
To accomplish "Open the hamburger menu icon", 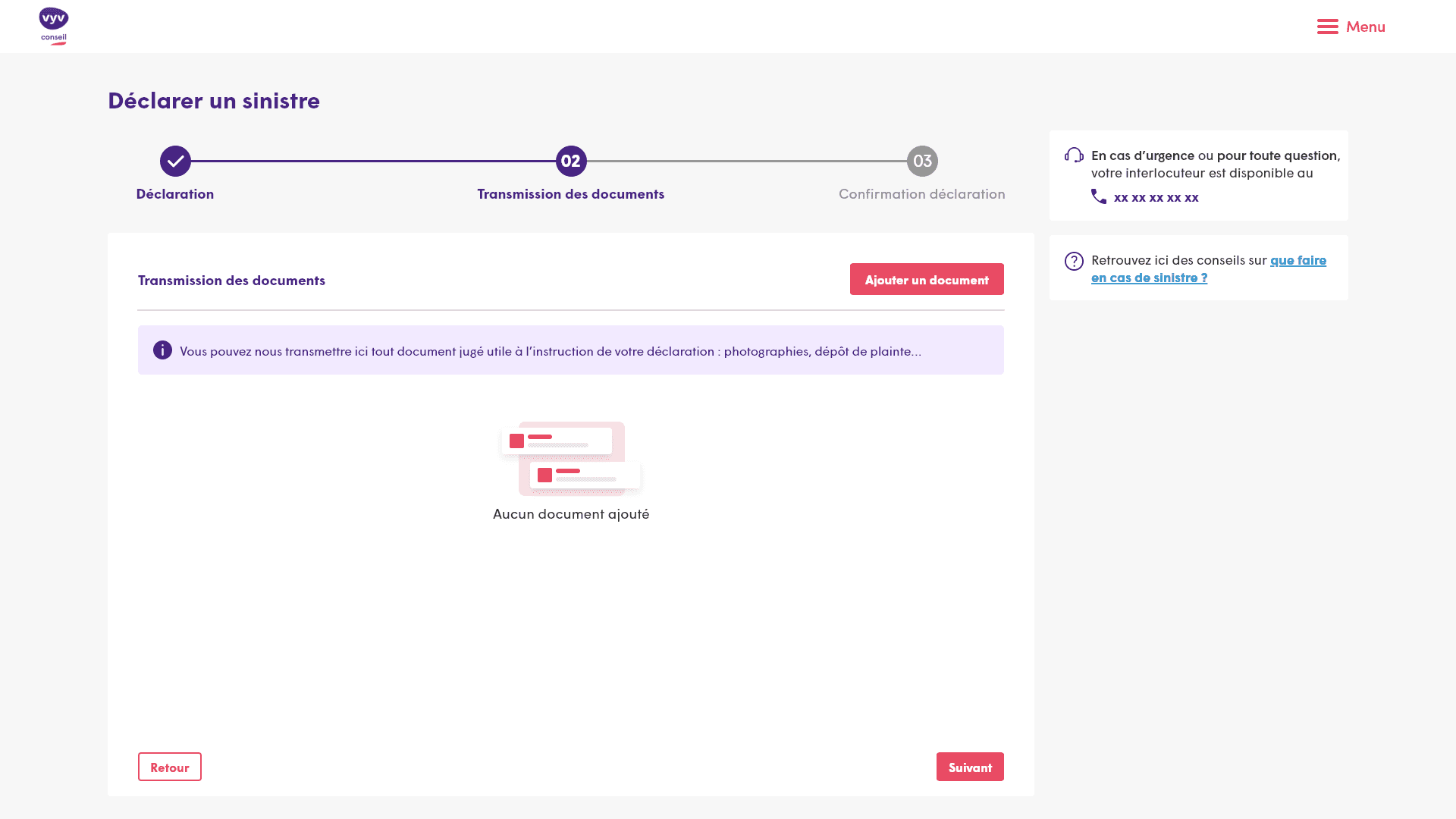I will (x=1327, y=27).
